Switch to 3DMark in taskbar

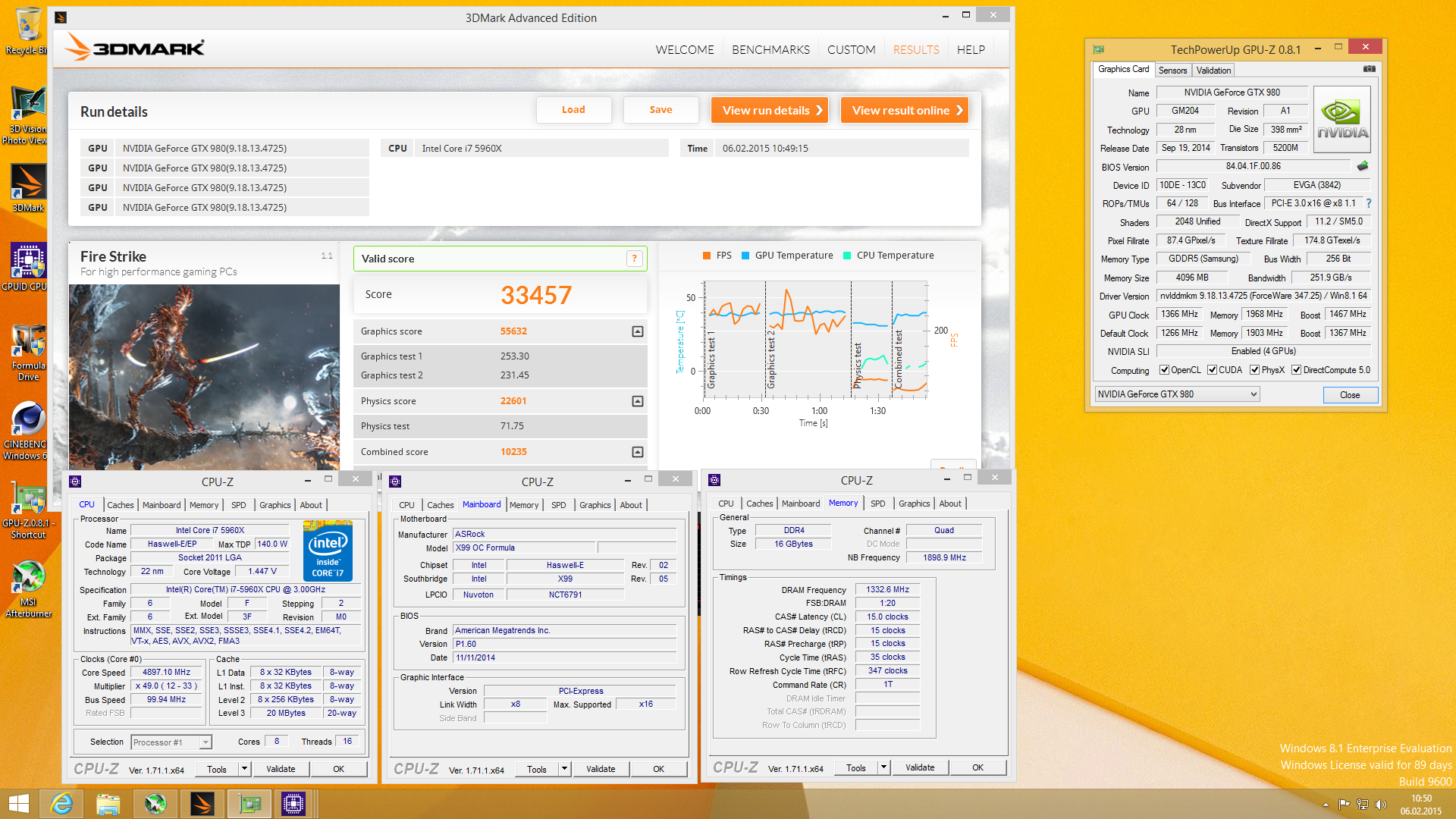click(202, 804)
